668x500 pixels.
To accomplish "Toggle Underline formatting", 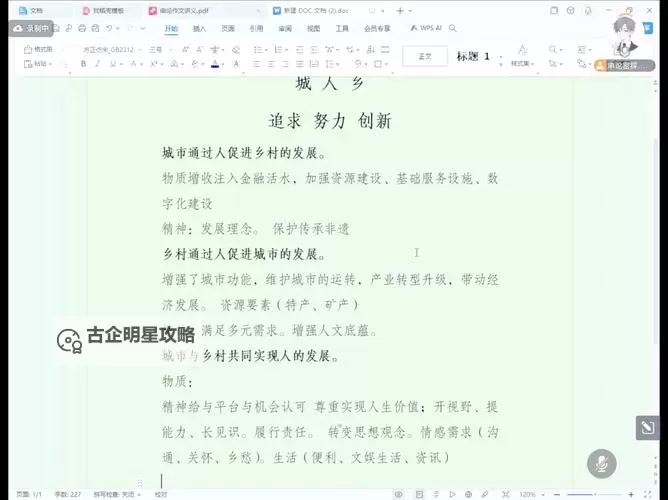I will pyautogui.click(x=113, y=64).
